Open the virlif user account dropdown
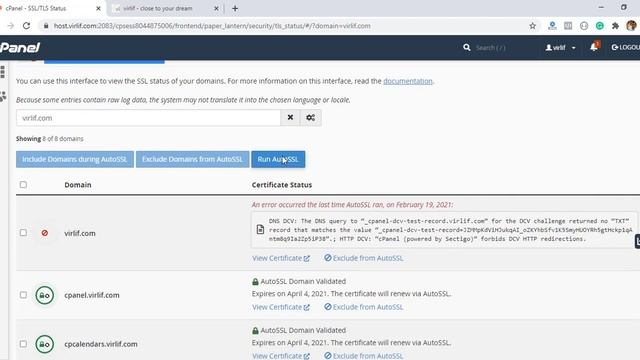640x360 pixels. click(560, 48)
